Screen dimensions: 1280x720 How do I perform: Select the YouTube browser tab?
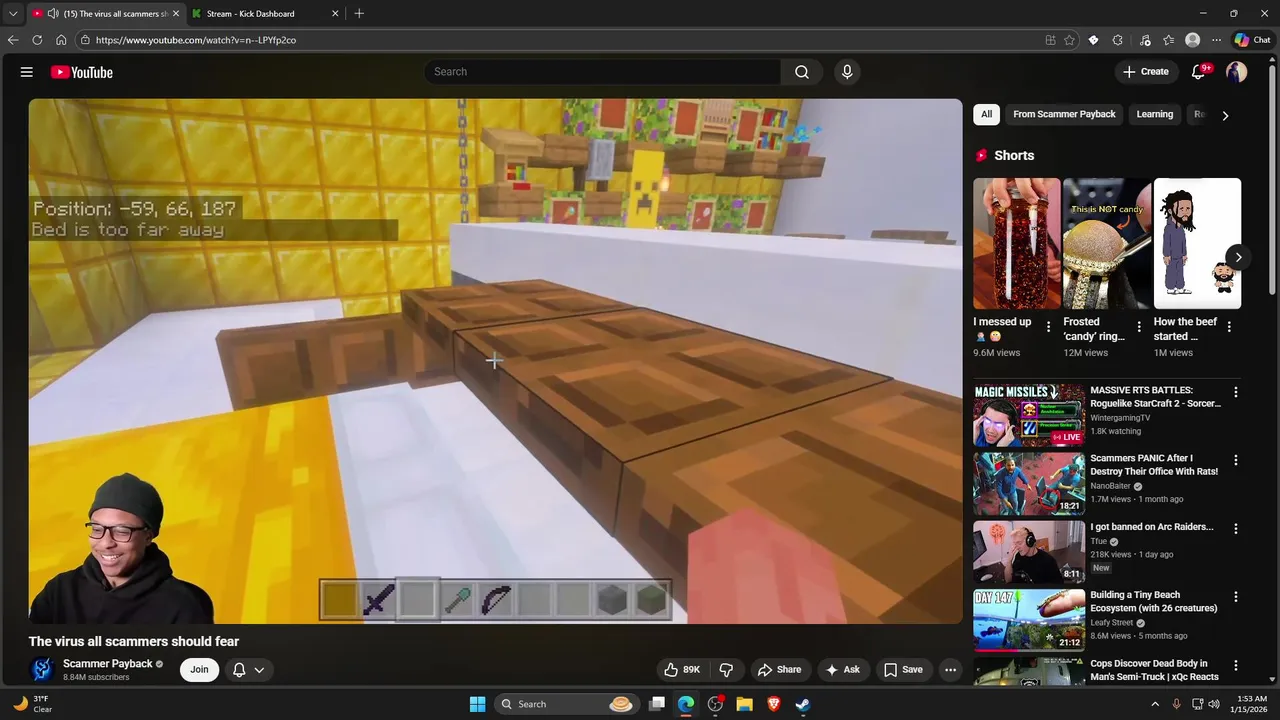(106, 13)
